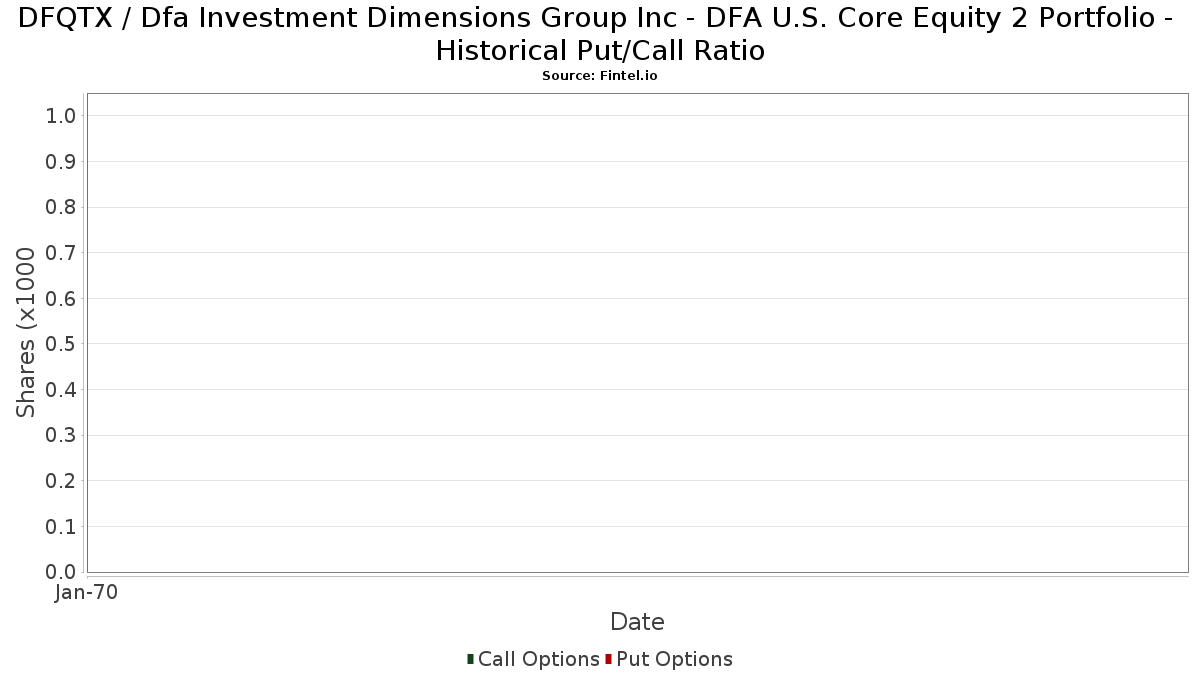Toggle the Call Options legend label

pyautogui.click(x=538, y=659)
